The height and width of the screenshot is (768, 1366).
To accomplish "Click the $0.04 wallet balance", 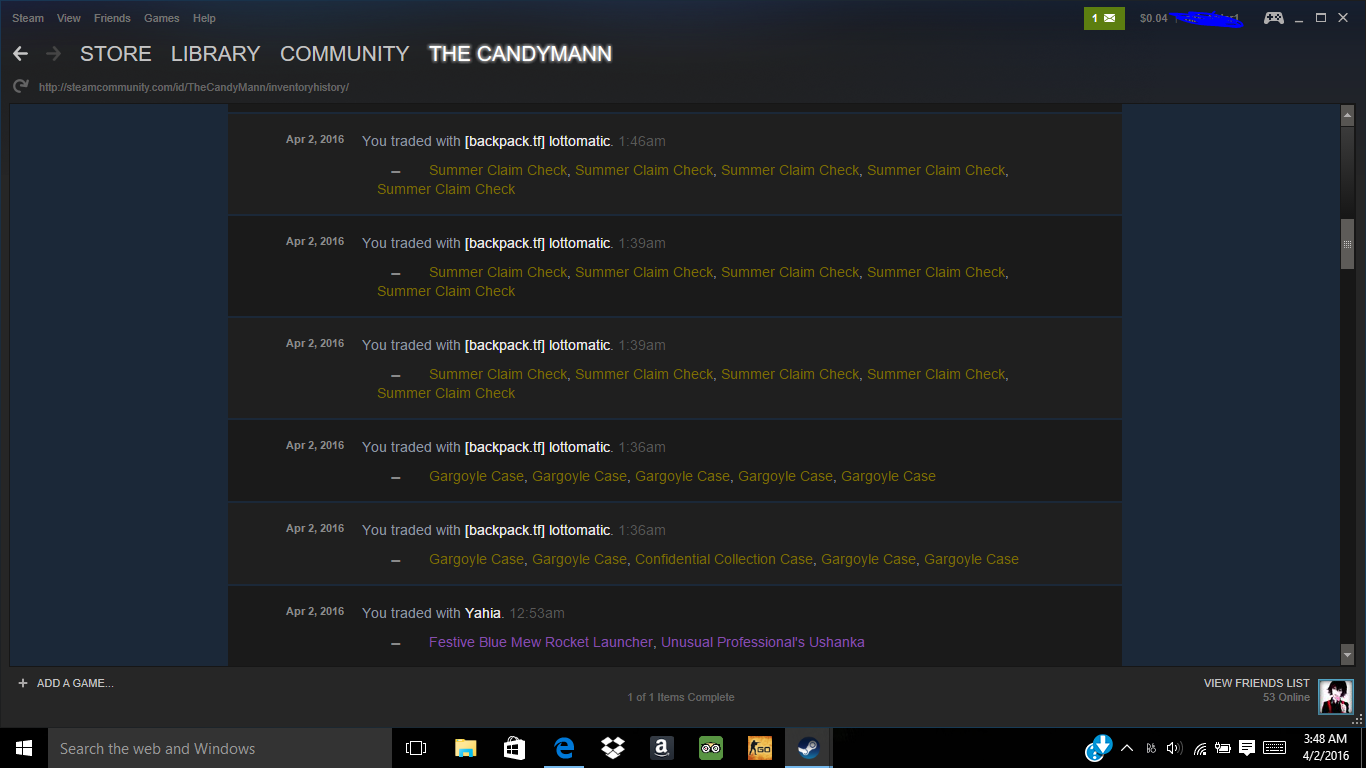I will tap(1153, 18).
